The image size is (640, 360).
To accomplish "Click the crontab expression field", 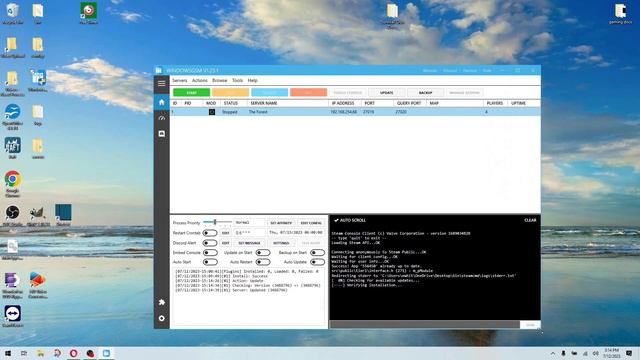I will (249, 233).
